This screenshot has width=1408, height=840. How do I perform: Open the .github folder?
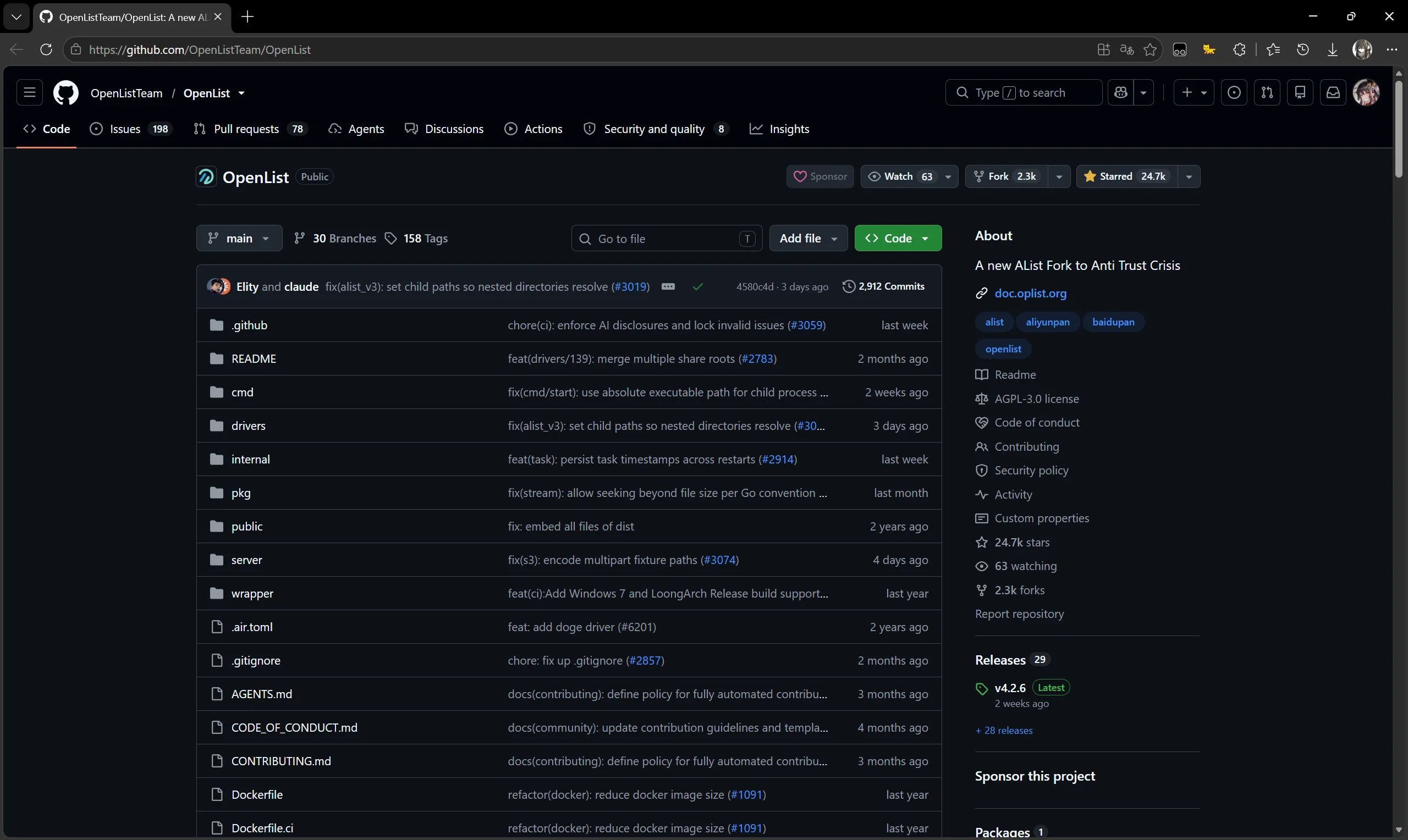[x=249, y=325]
